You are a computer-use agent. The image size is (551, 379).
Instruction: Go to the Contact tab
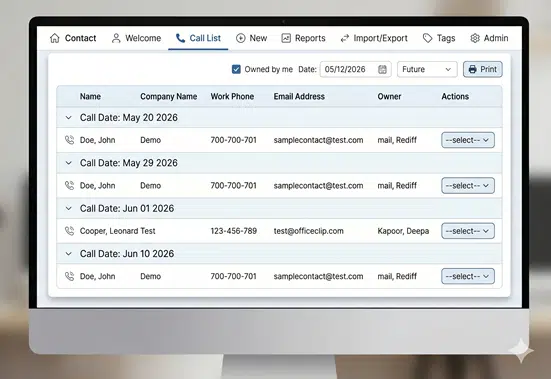pyautogui.click(x=73, y=38)
